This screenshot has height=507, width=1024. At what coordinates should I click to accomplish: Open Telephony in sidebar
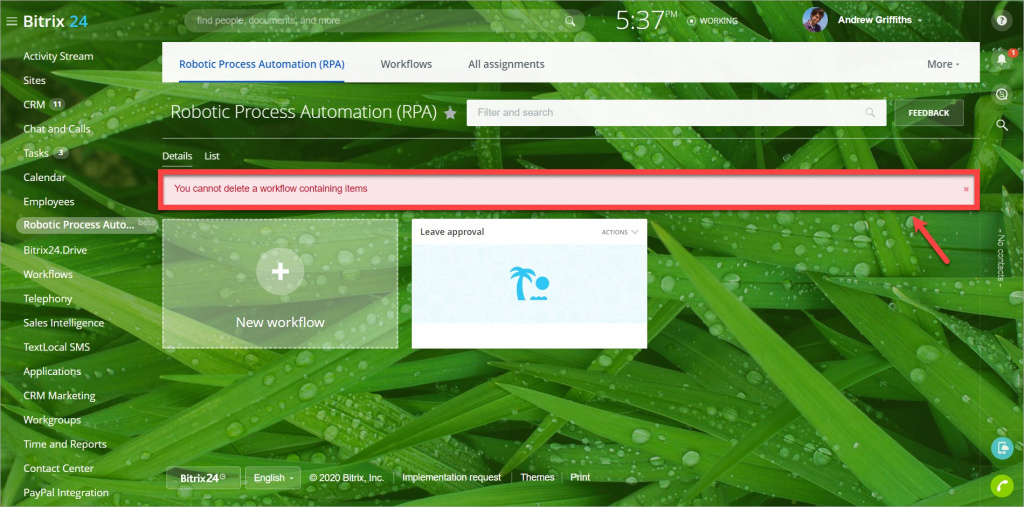coord(48,299)
